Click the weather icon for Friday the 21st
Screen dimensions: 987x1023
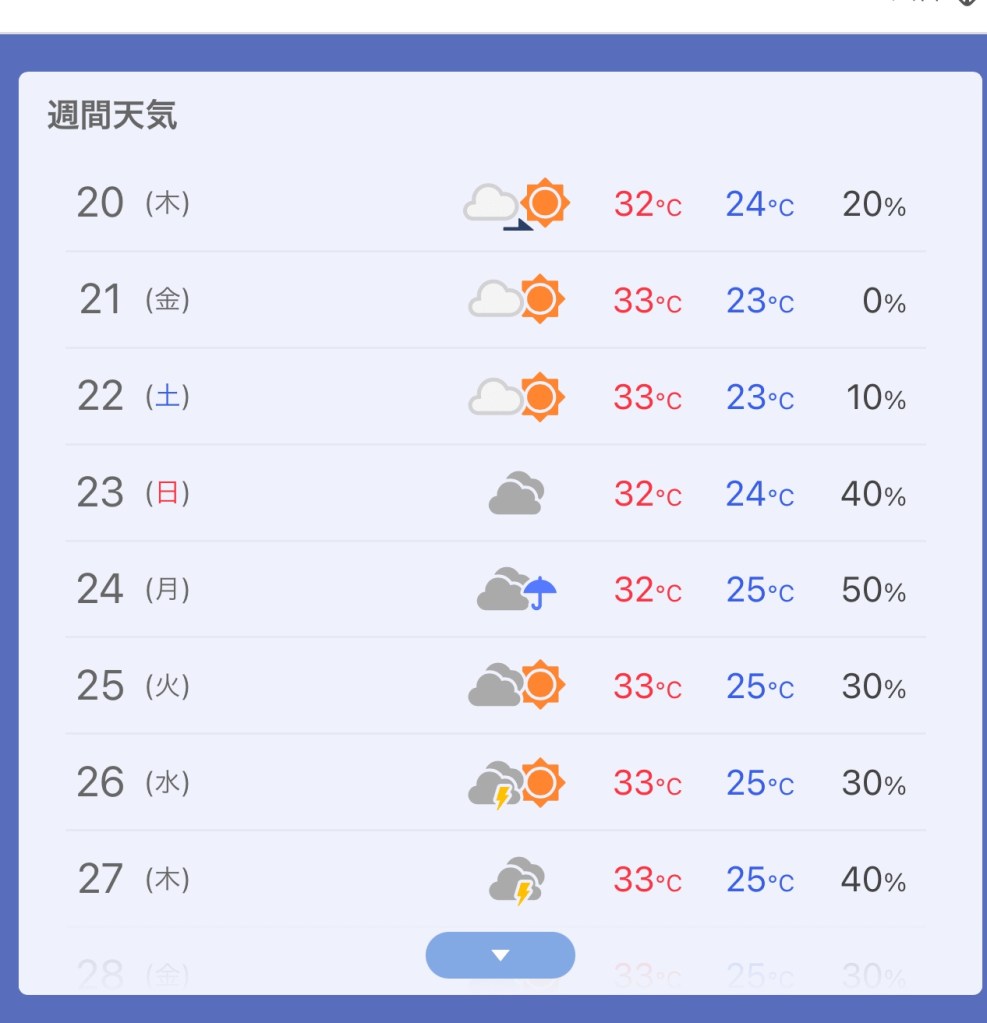[516, 299]
